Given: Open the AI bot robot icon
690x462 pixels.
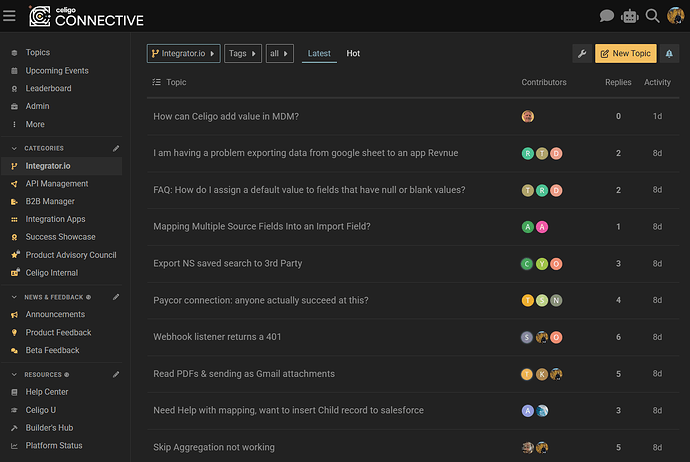Looking at the screenshot, I should pos(630,16).
